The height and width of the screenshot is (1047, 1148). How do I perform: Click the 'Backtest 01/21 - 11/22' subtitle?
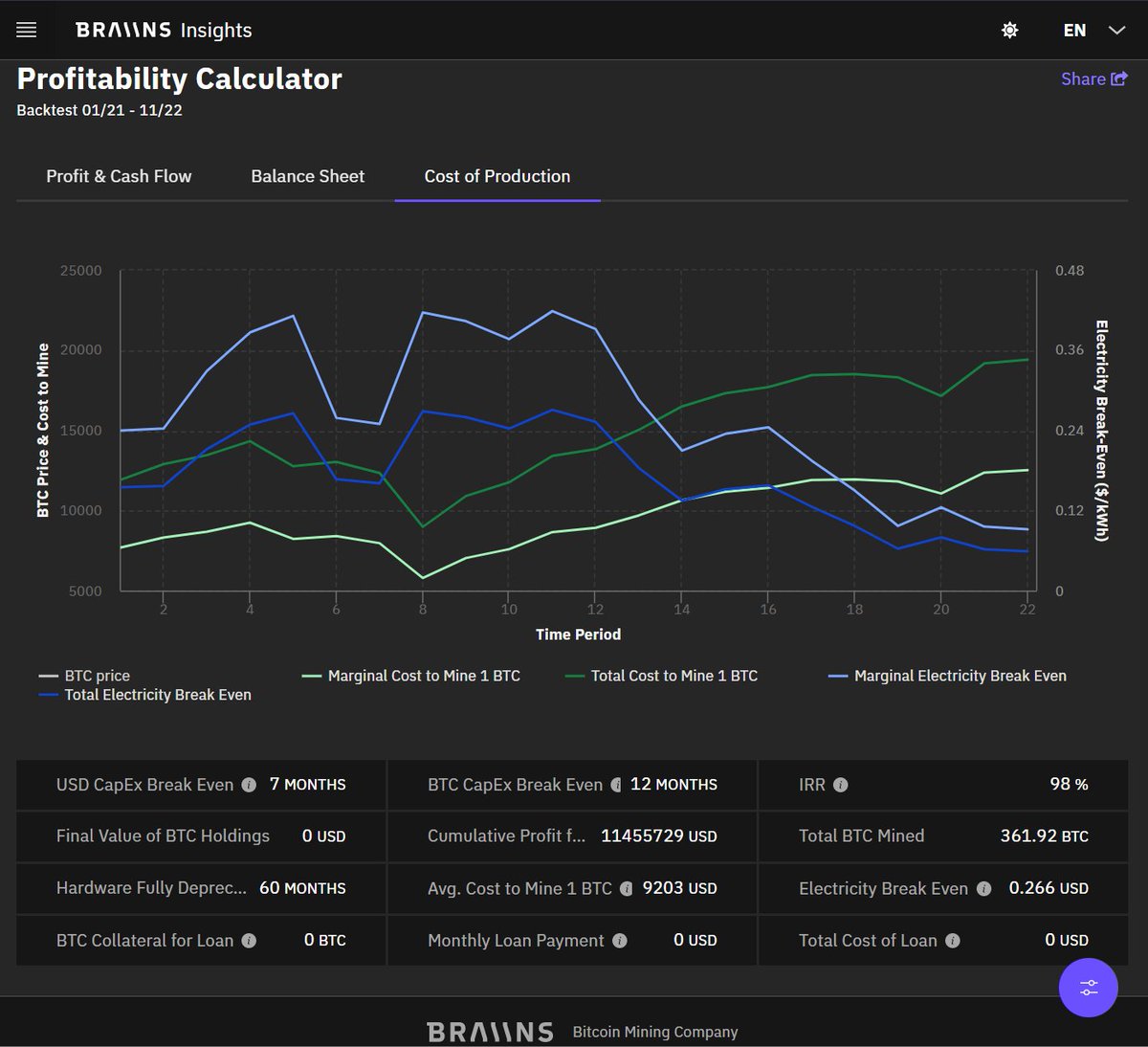pyautogui.click(x=99, y=110)
